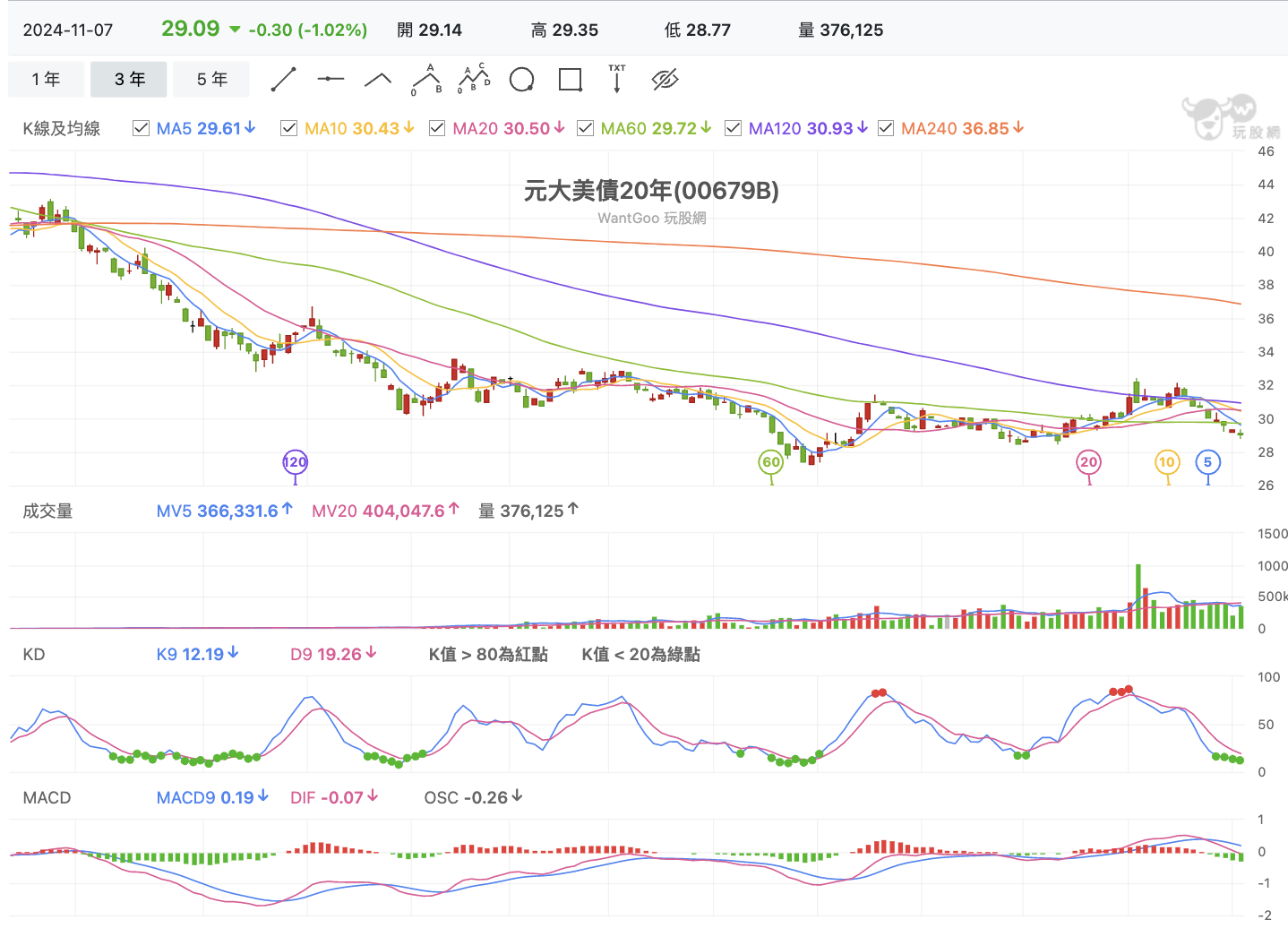Click the volume panel 量 376,125 value

click(528, 511)
